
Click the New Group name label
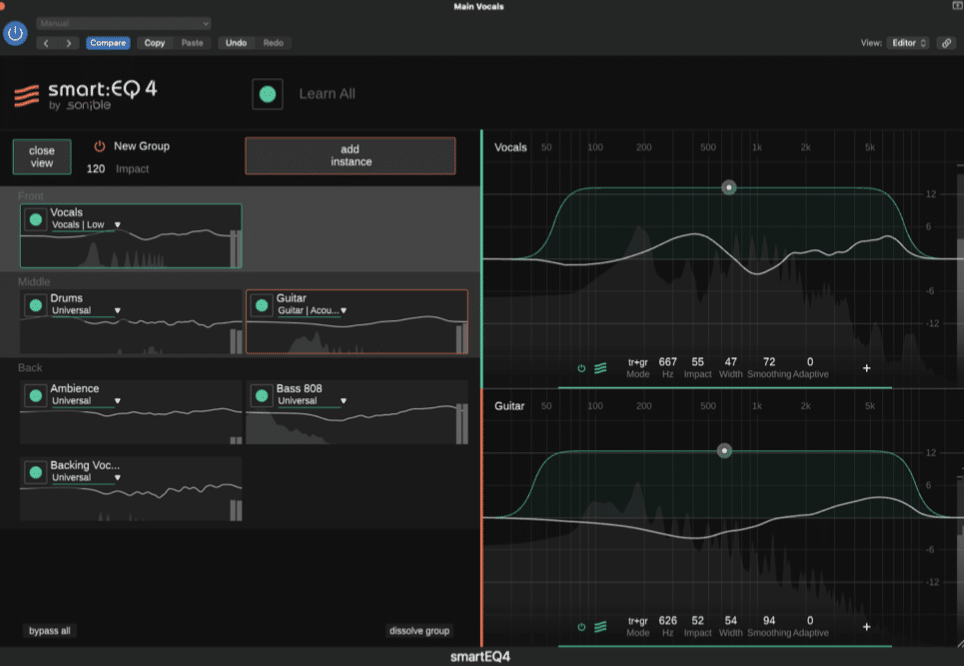pos(141,146)
